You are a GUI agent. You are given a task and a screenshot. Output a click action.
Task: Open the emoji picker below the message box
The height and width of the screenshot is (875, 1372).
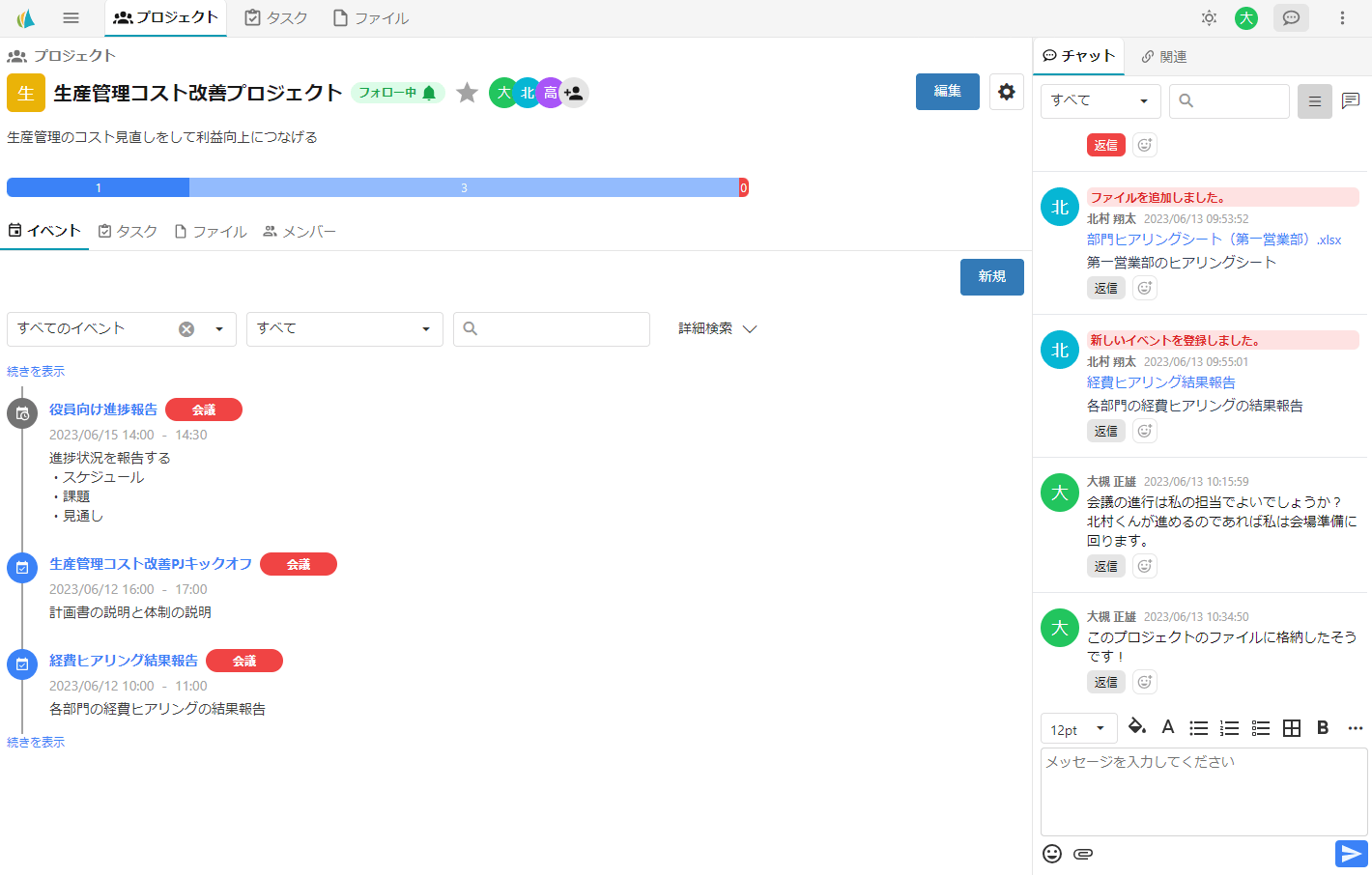pyautogui.click(x=1052, y=854)
